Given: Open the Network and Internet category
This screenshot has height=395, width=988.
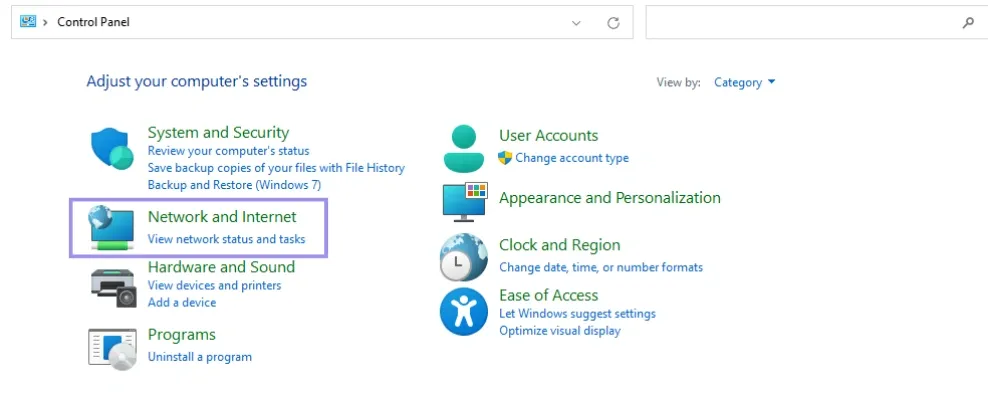Looking at the screenshot, I should [222, 217].
